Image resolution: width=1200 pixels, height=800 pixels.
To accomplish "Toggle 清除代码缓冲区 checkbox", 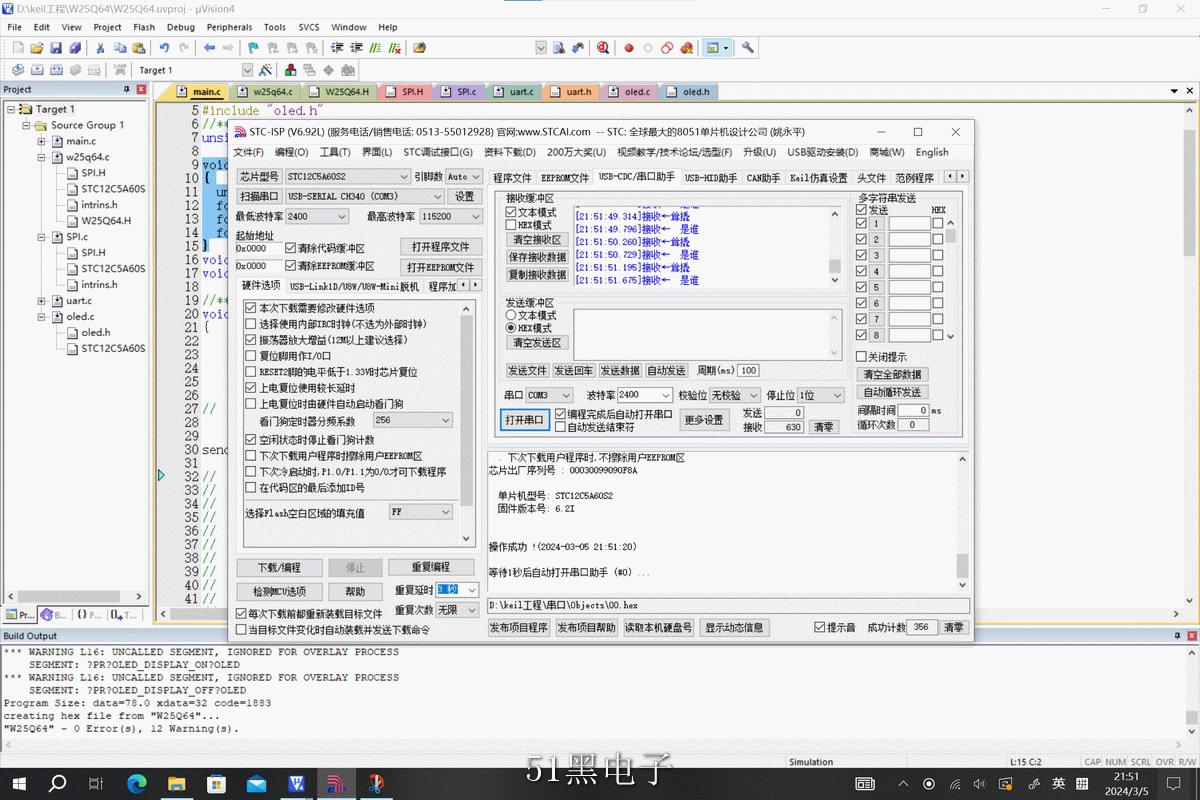I will (291, 248).
